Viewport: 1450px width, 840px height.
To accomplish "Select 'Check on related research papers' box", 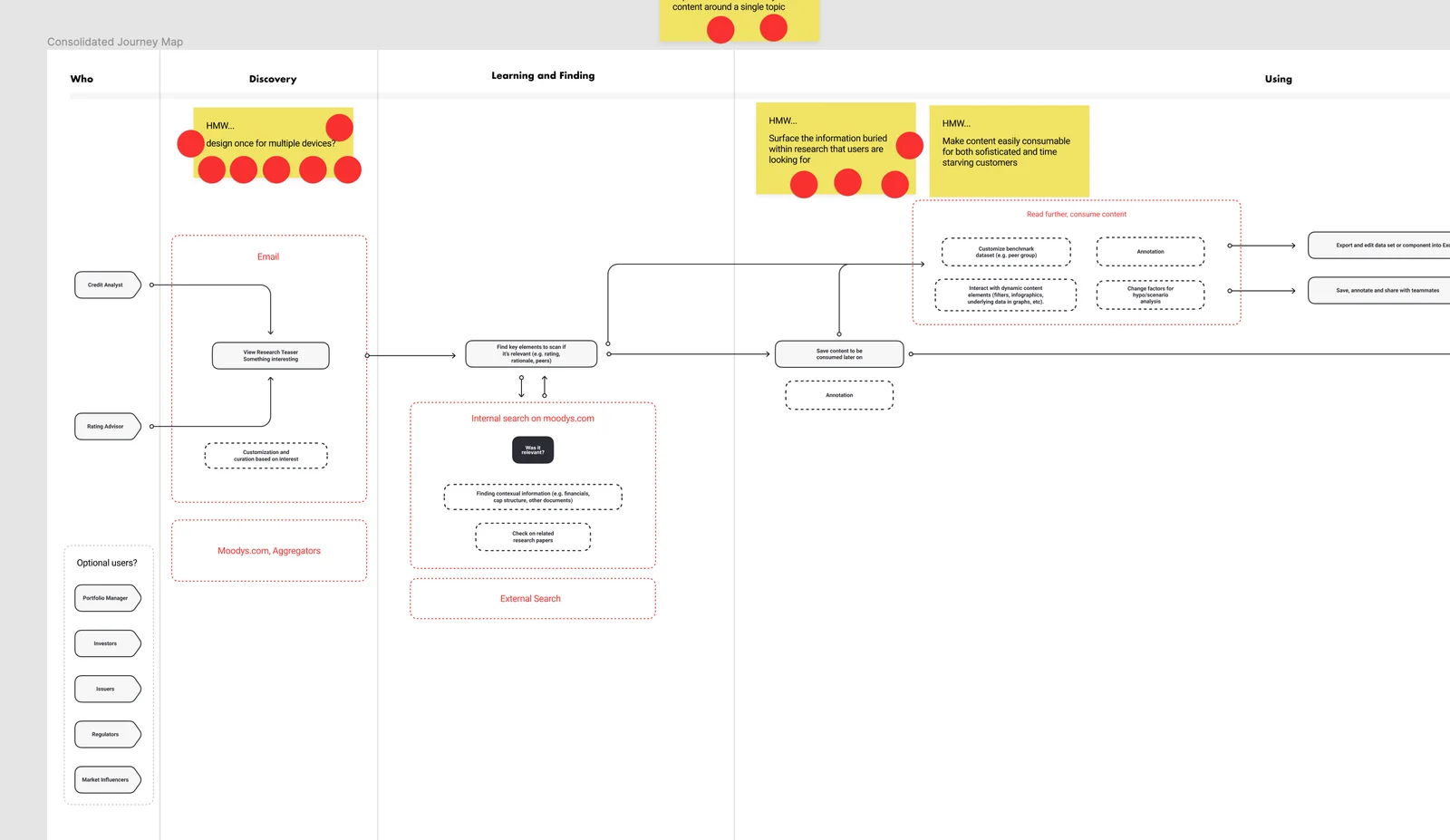I will (533, 536).
